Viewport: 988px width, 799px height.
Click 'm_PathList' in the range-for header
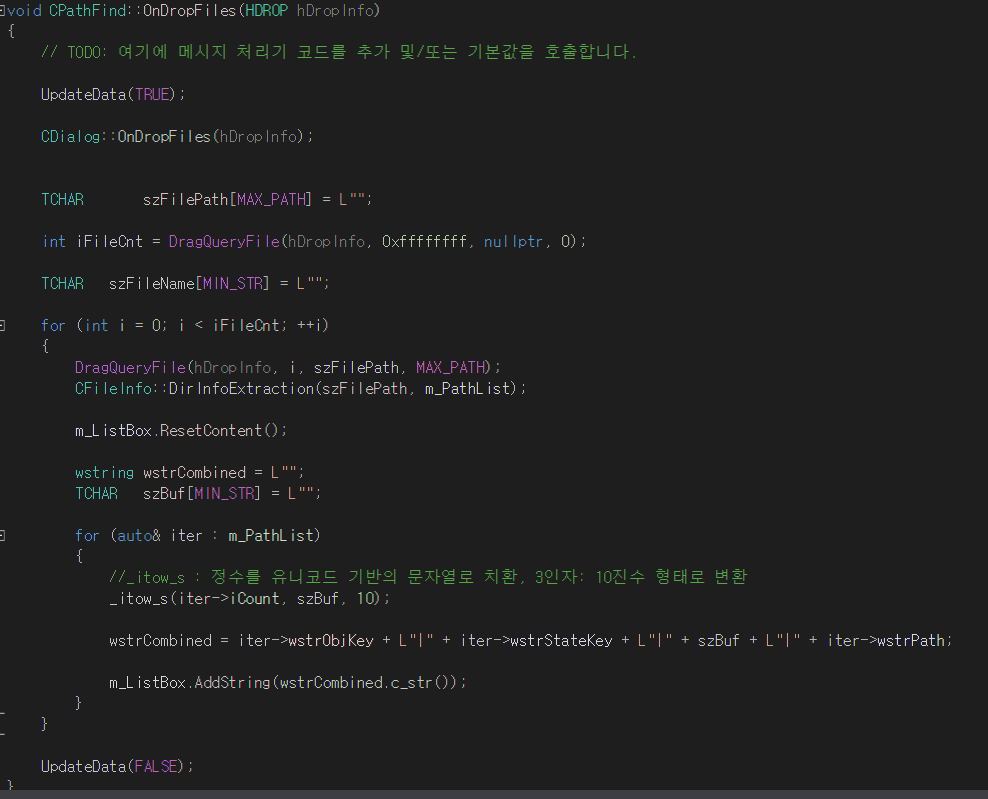271,536
